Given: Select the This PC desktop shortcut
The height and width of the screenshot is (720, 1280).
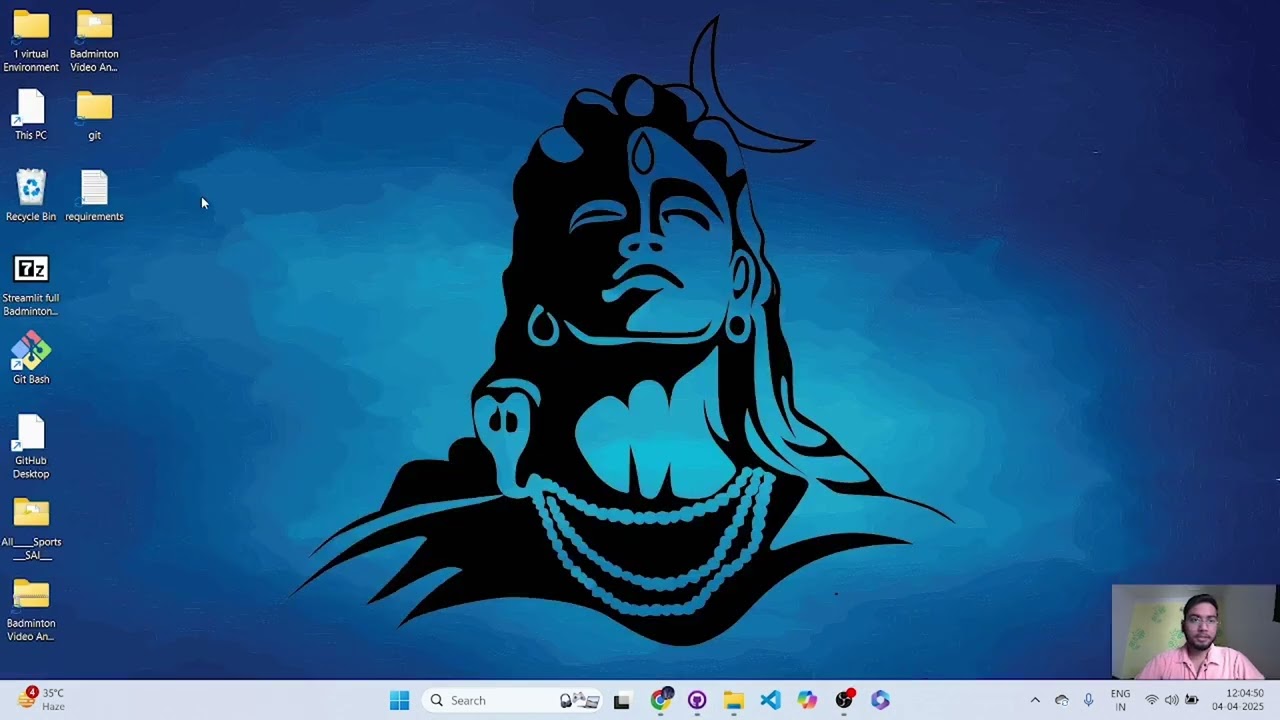Looking at the screenshot, I should [31, 116].
